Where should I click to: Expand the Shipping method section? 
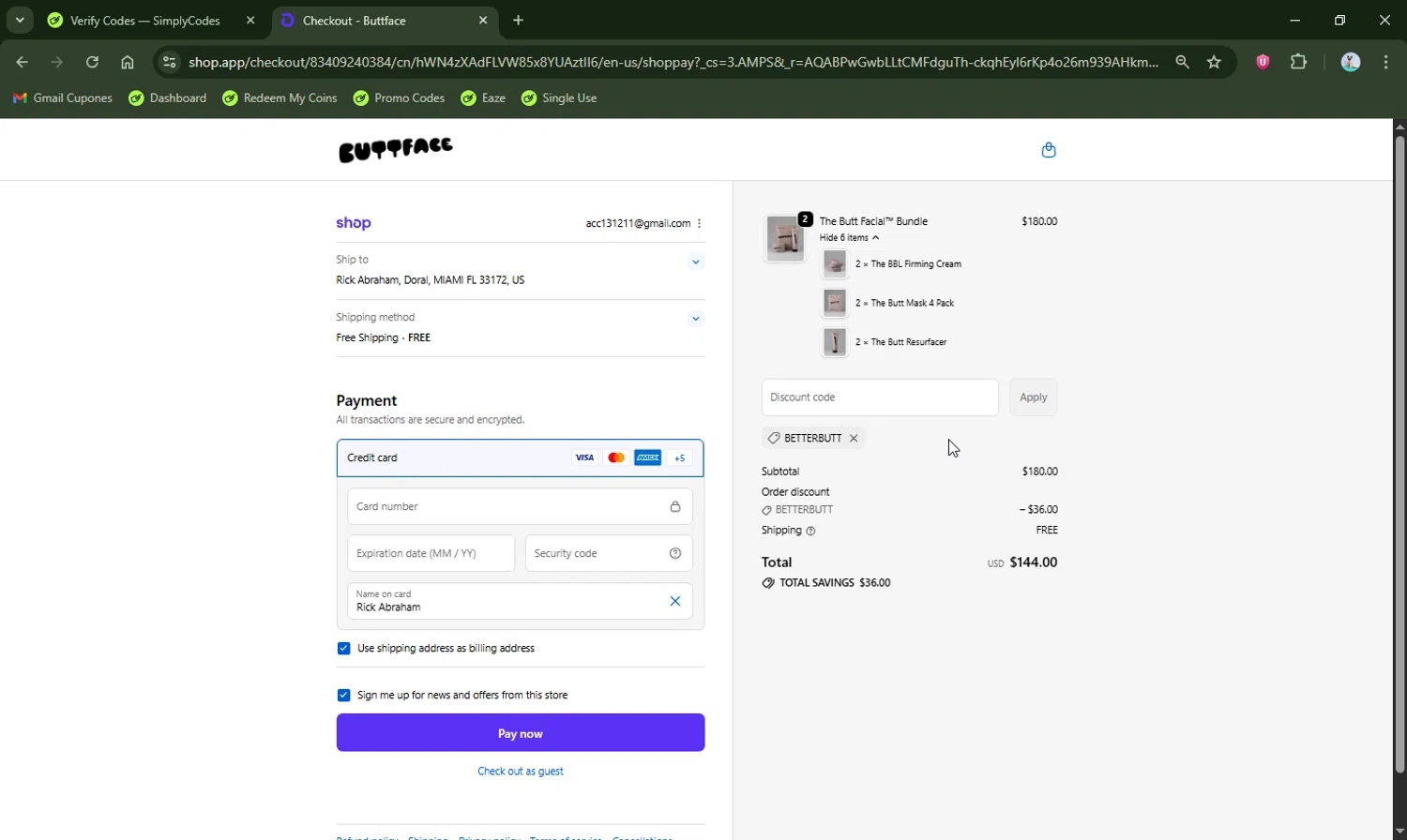696,319
